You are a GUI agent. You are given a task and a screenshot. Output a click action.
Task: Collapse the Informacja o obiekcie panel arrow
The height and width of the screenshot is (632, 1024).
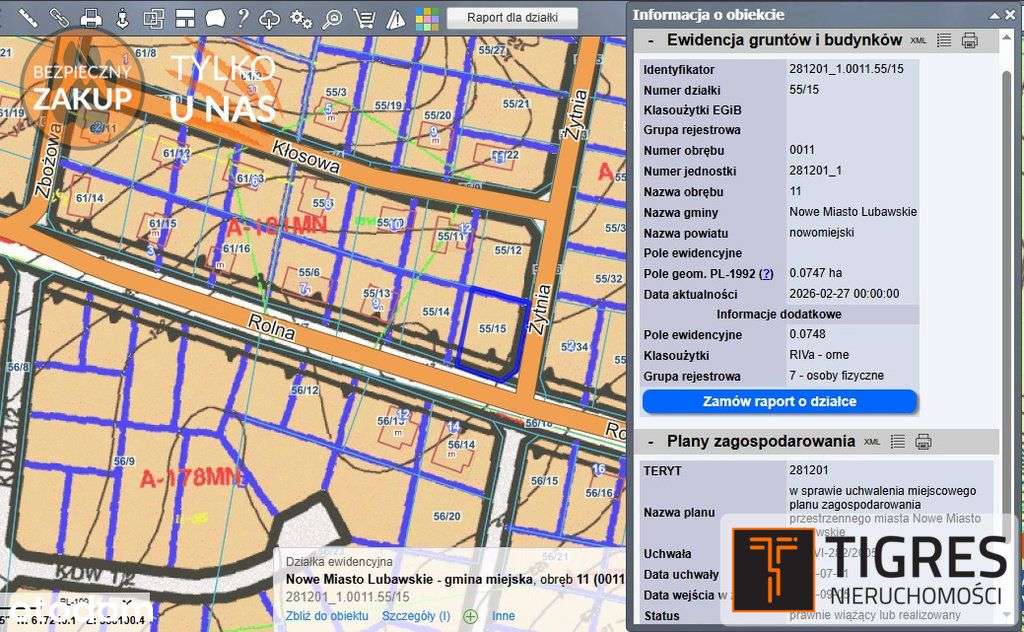(x=994, y=15)
